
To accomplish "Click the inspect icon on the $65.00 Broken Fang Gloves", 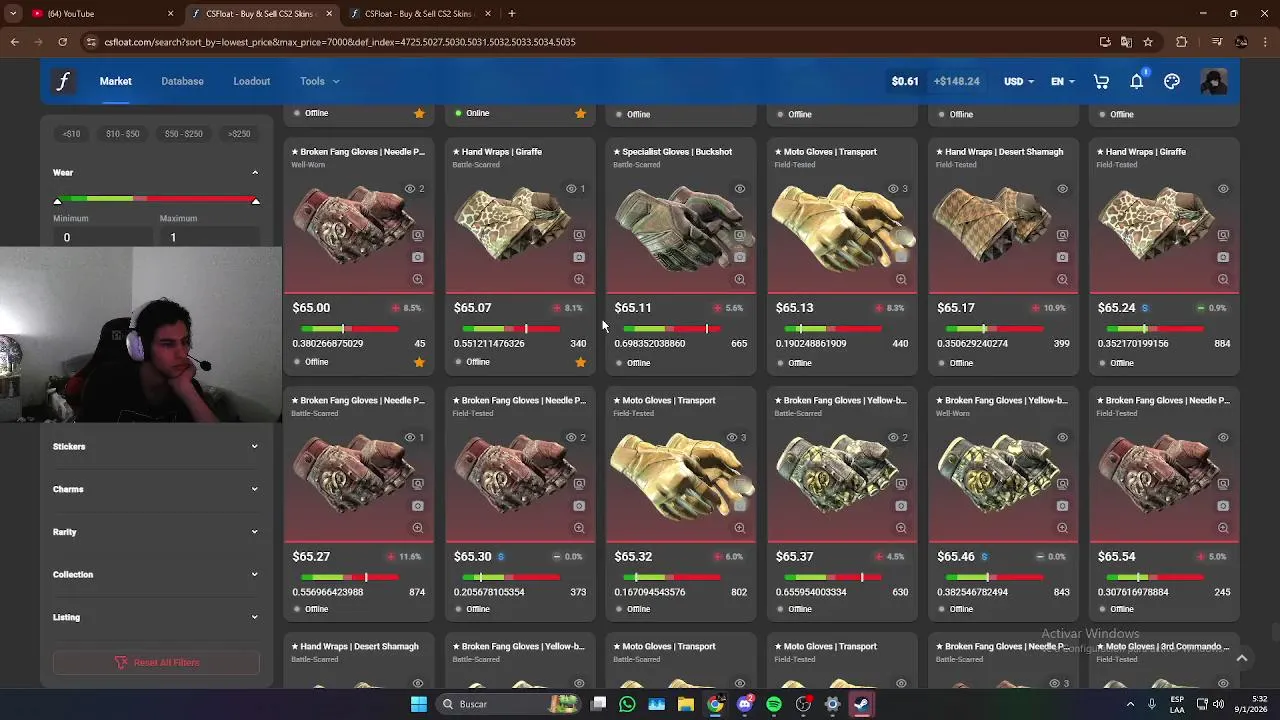I will coord(418,235).
